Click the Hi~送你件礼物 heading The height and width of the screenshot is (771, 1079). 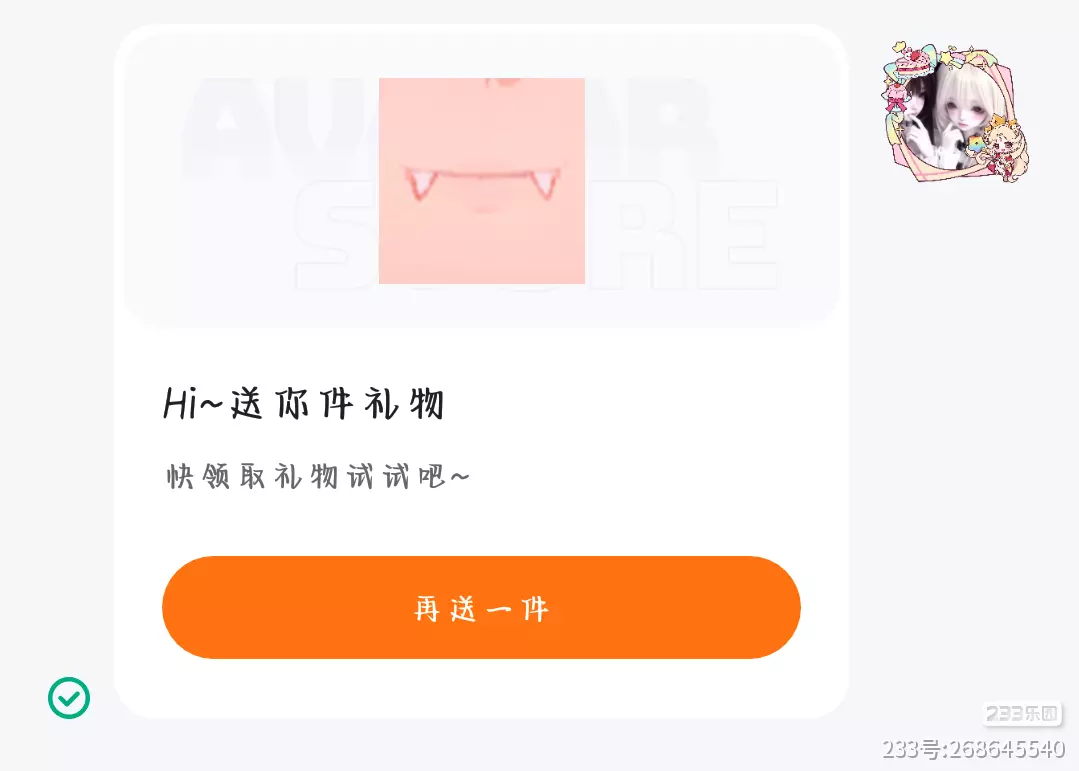tap(303, 403)
